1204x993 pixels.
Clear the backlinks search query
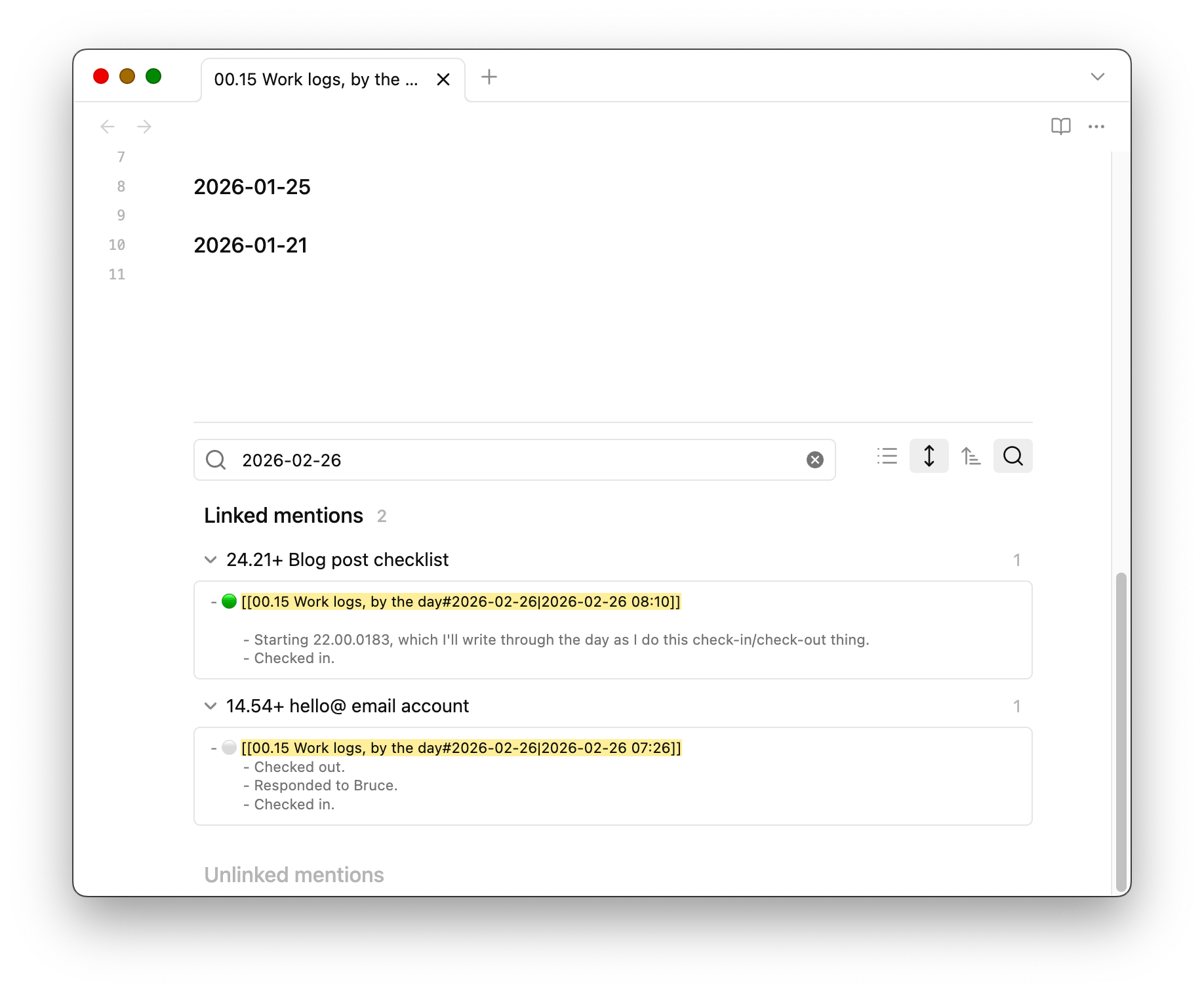pos(814,459)
